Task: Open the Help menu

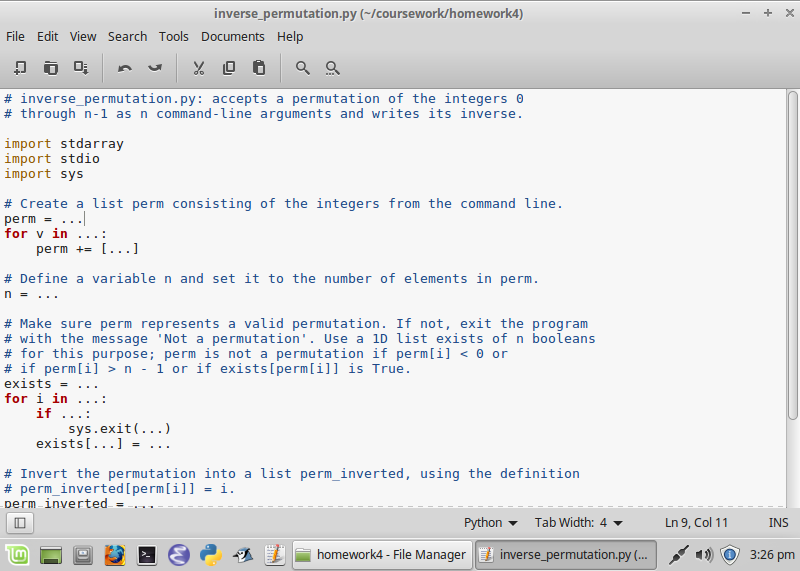Action: 290,37
